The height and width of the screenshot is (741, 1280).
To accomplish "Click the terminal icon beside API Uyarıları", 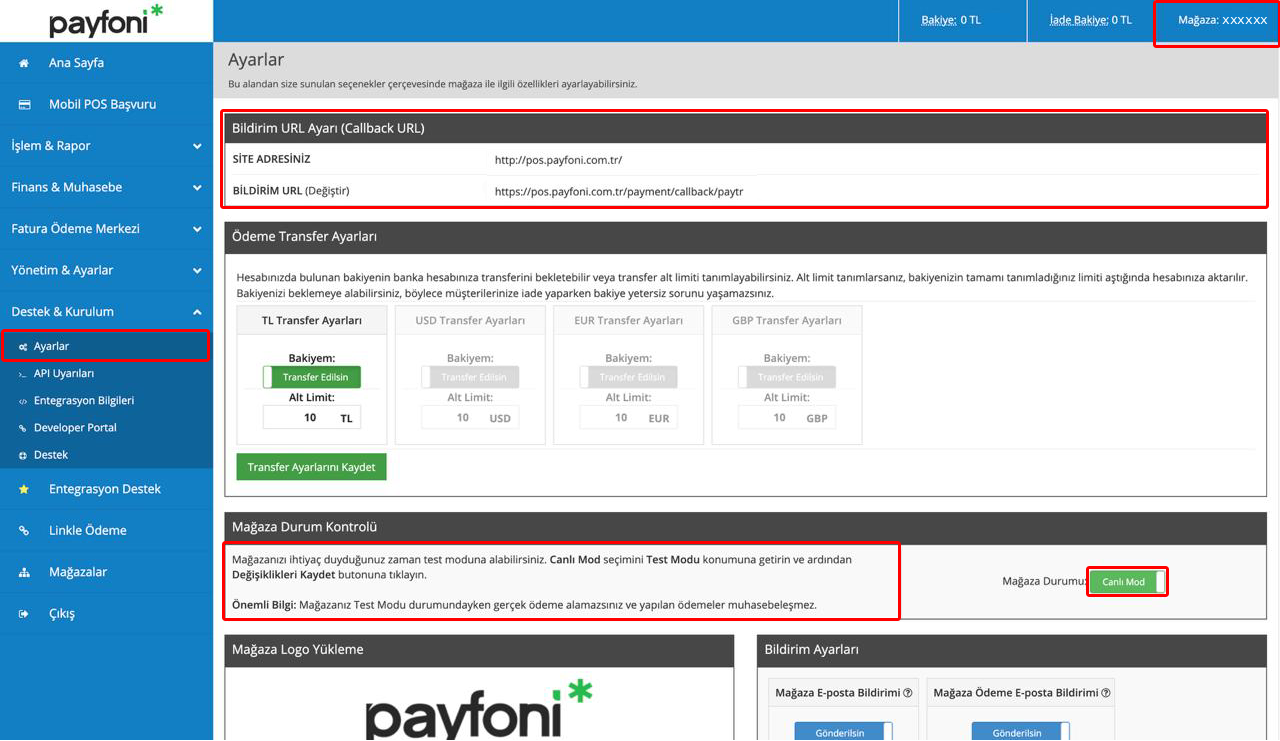I will pyautogui.click(x=23, y=374).
